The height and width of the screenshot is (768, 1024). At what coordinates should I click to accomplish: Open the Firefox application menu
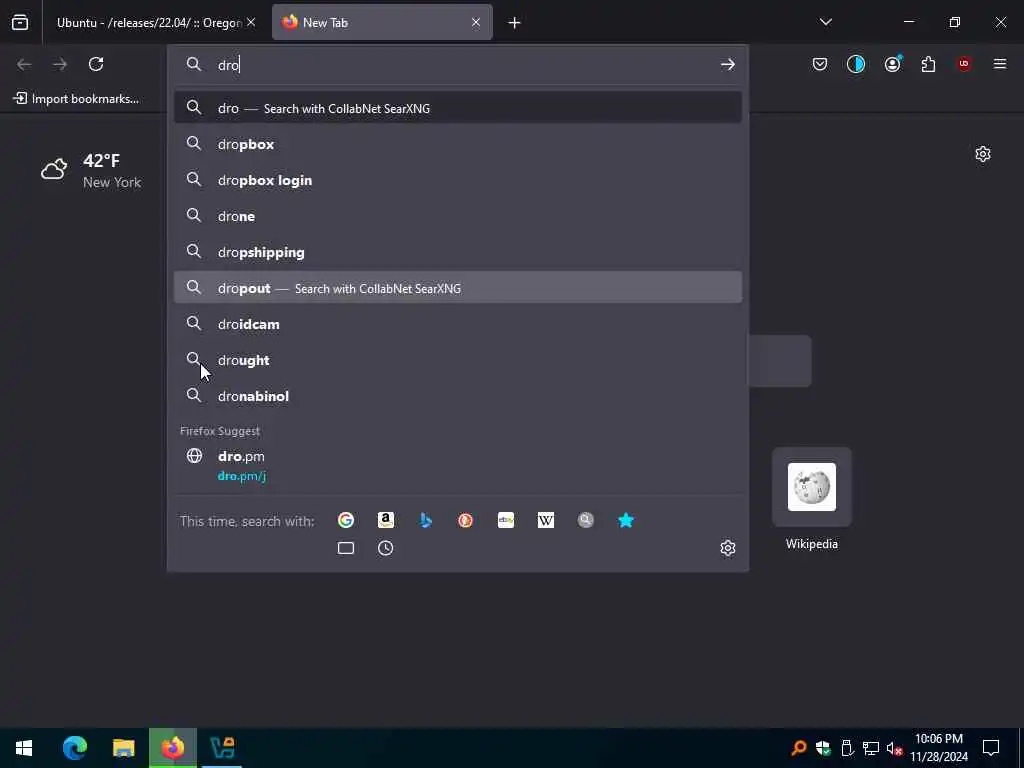click(1000, 64)
